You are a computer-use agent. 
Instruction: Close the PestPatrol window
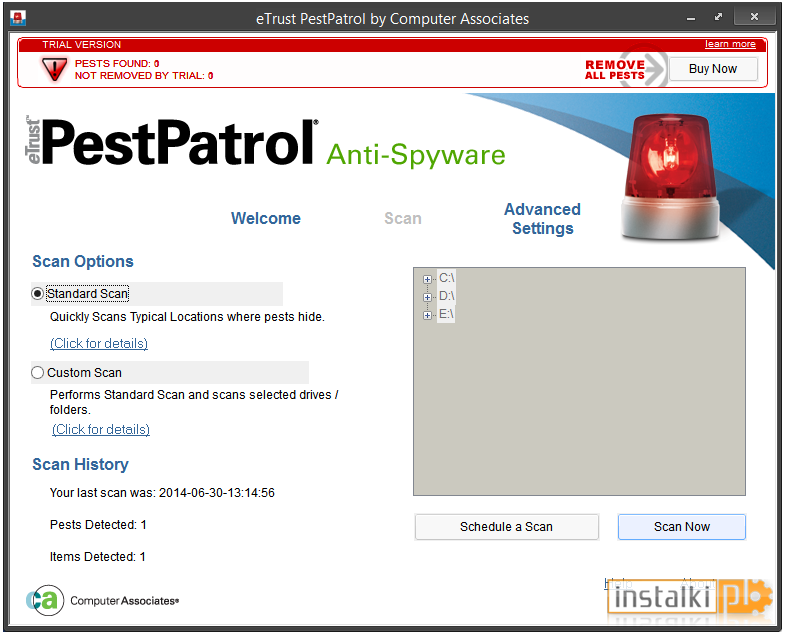click(x=754, y=17)
